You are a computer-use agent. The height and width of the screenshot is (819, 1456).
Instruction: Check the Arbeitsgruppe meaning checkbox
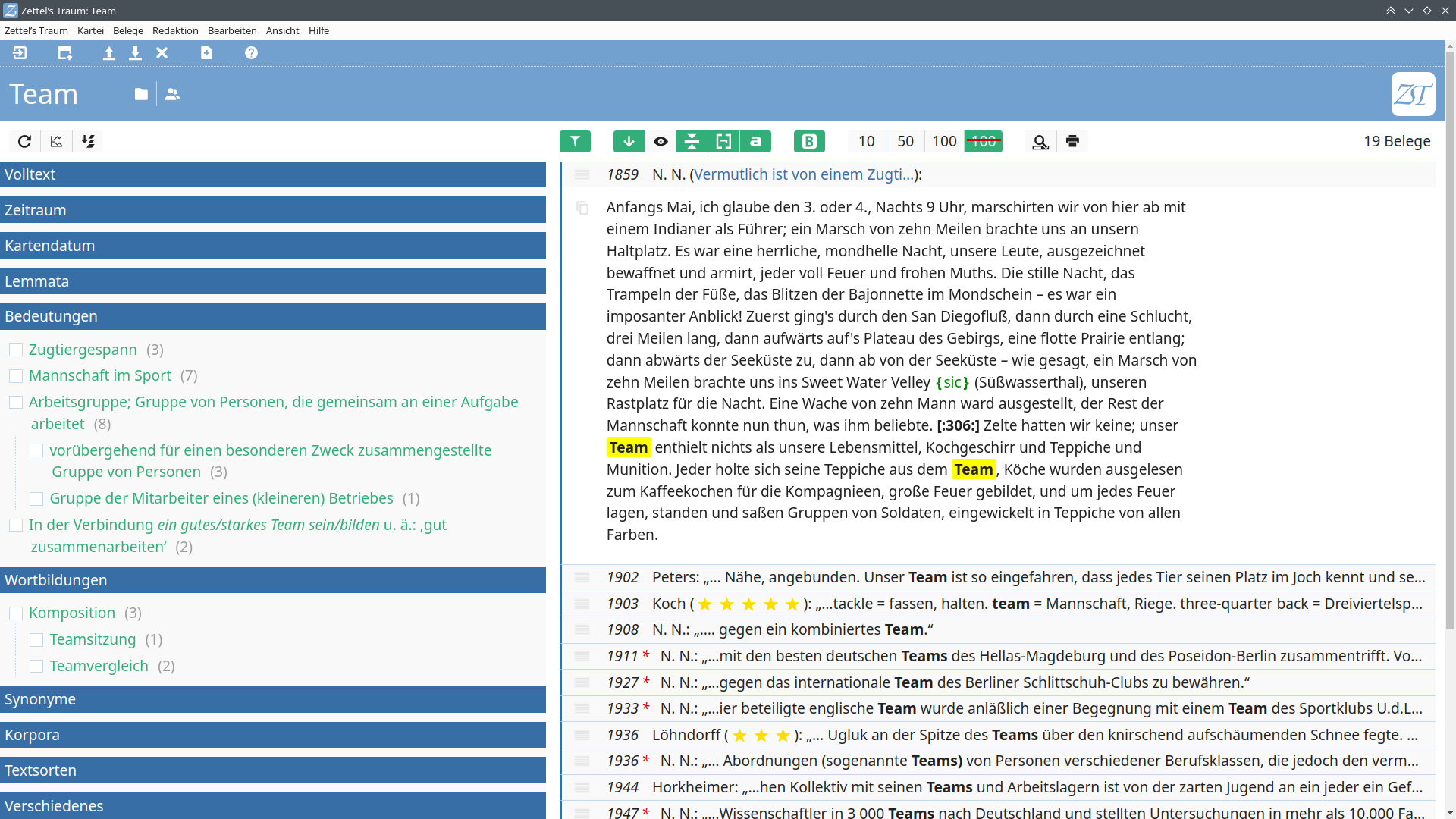click(x=16, y=402)
